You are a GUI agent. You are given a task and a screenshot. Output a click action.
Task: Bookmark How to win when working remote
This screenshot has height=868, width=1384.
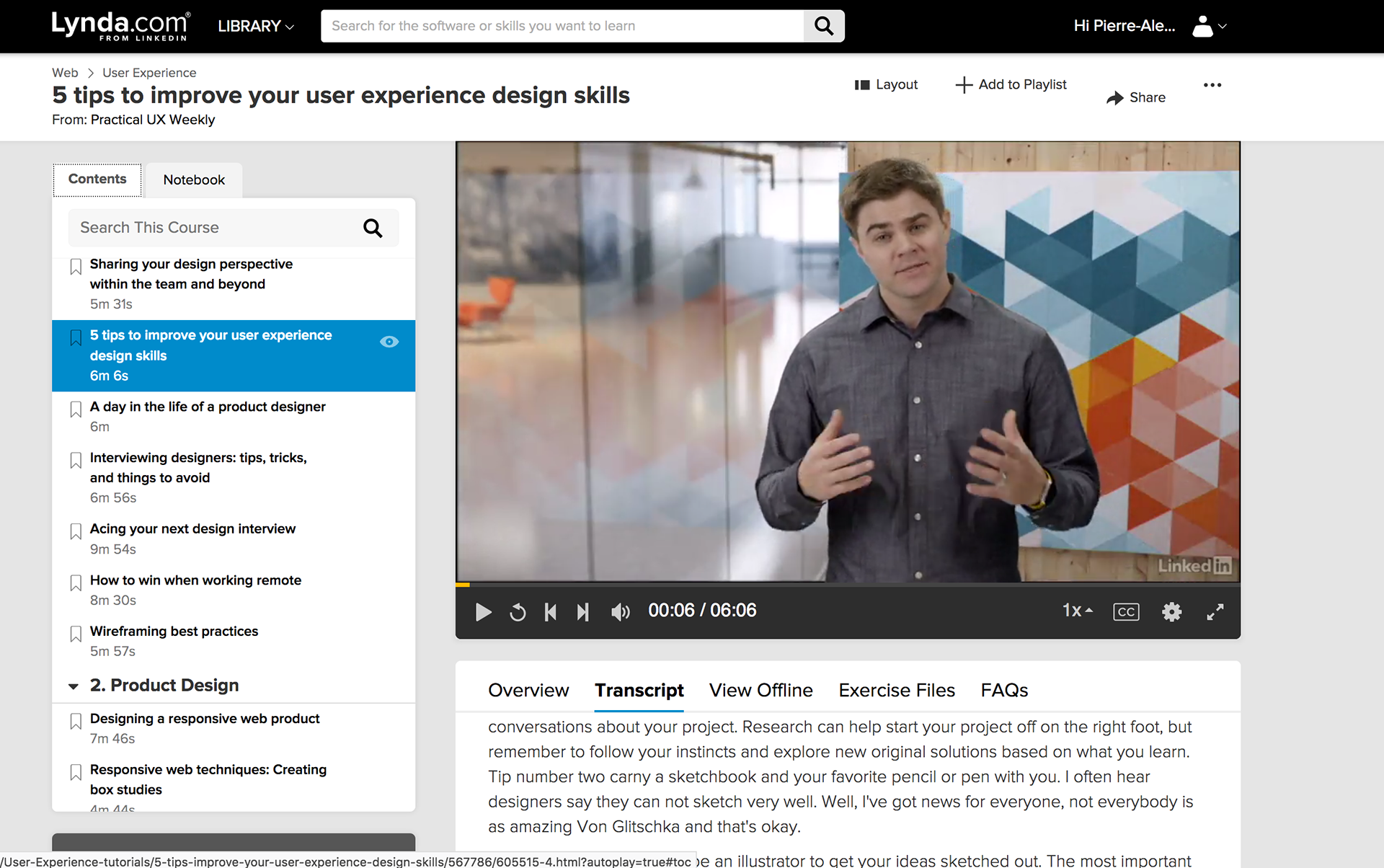click(76, 583)
